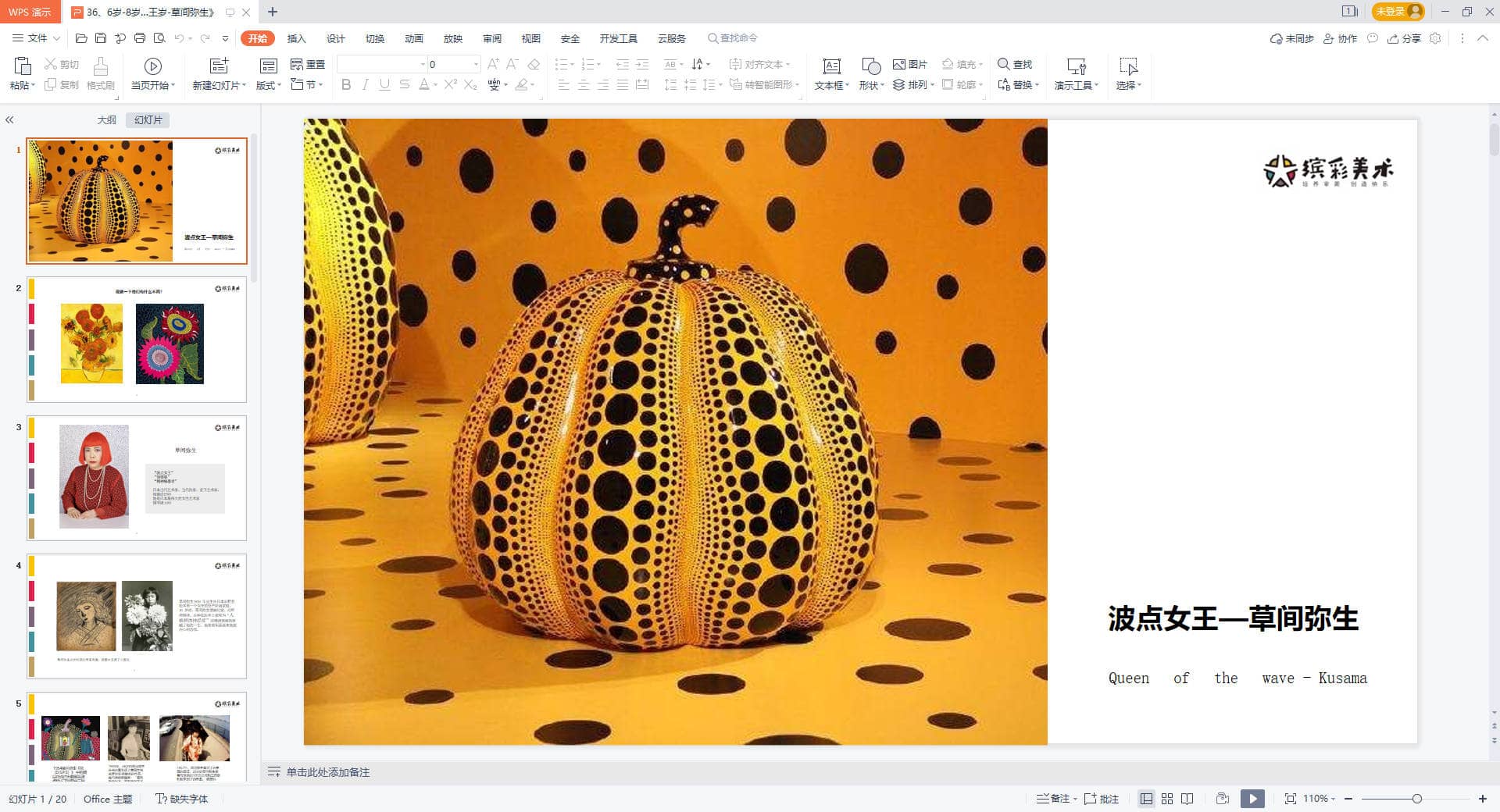
Task: Click the add notes area below slide
Action: coord(328,772)
